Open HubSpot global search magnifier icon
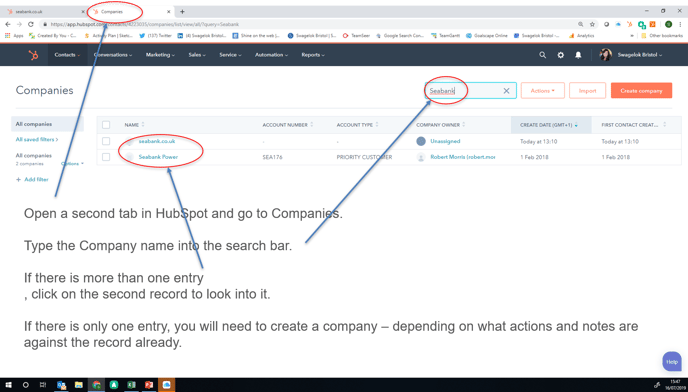 [x=542, y=55]
